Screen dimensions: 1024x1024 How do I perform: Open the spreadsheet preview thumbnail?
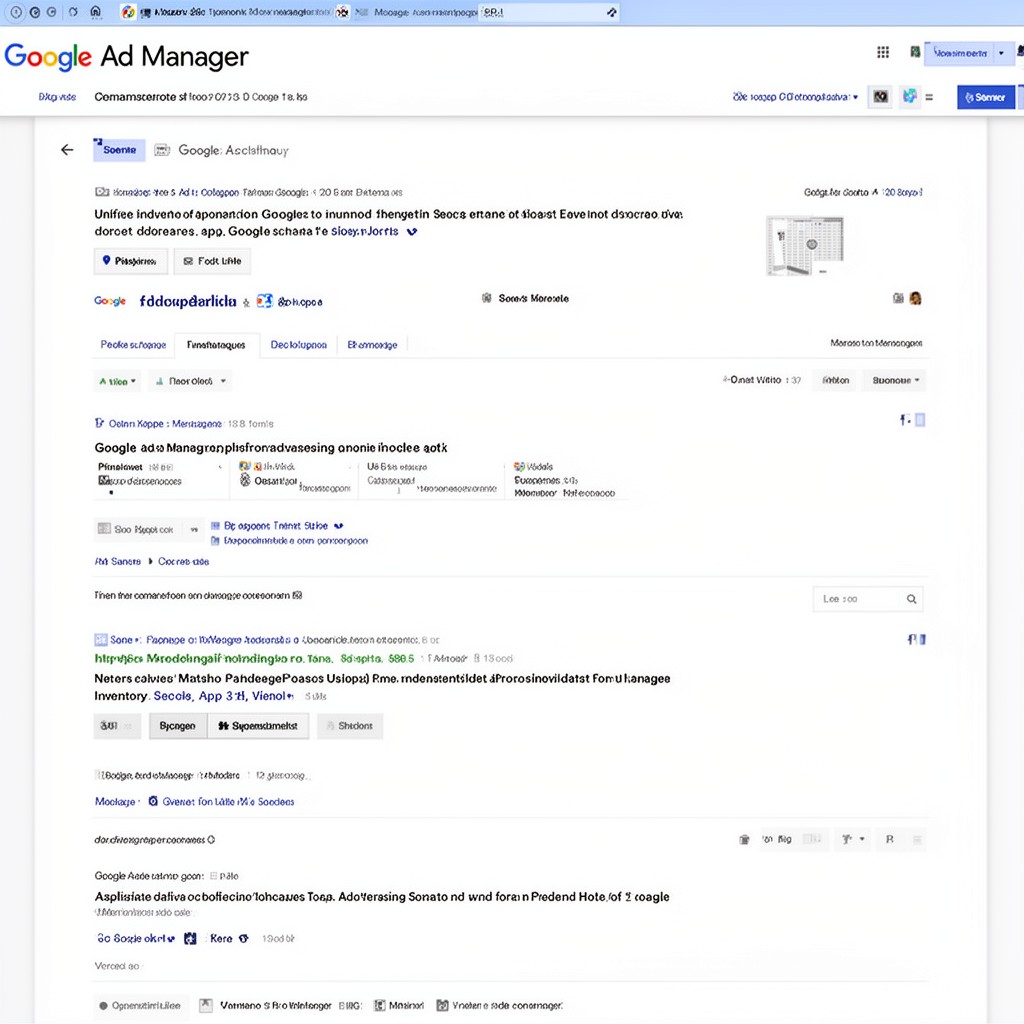805,246
